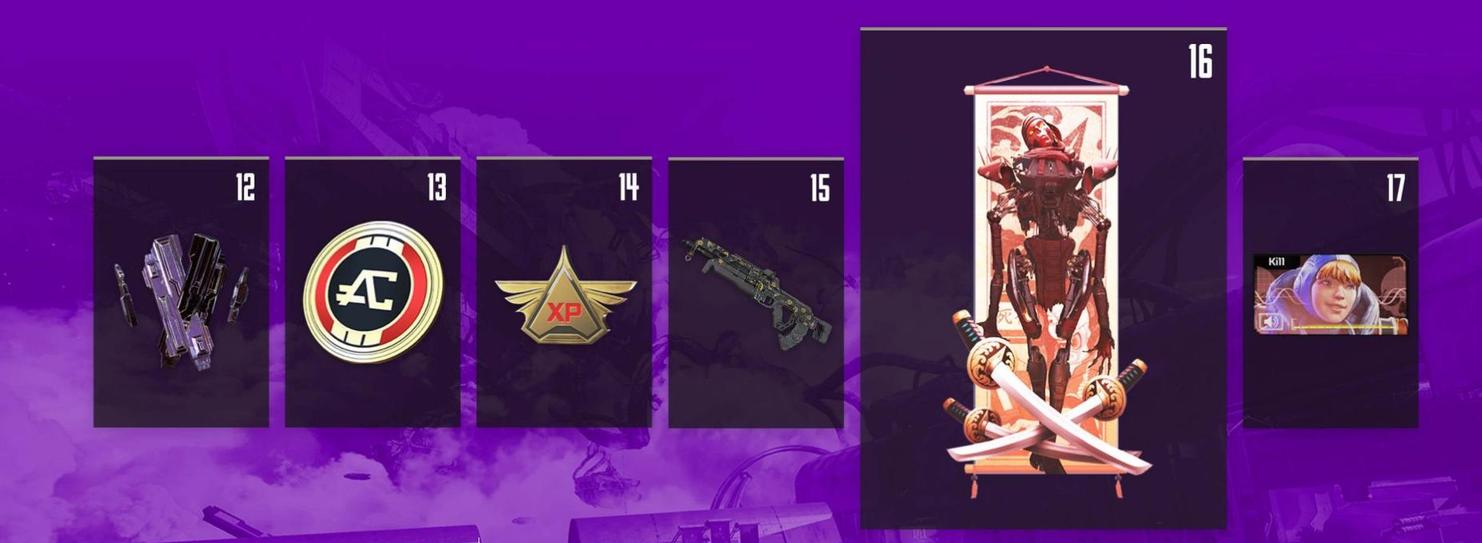1482x543 pixels.
Task: Open the level 16 featured reward card
Action: tap(1043, 278)
